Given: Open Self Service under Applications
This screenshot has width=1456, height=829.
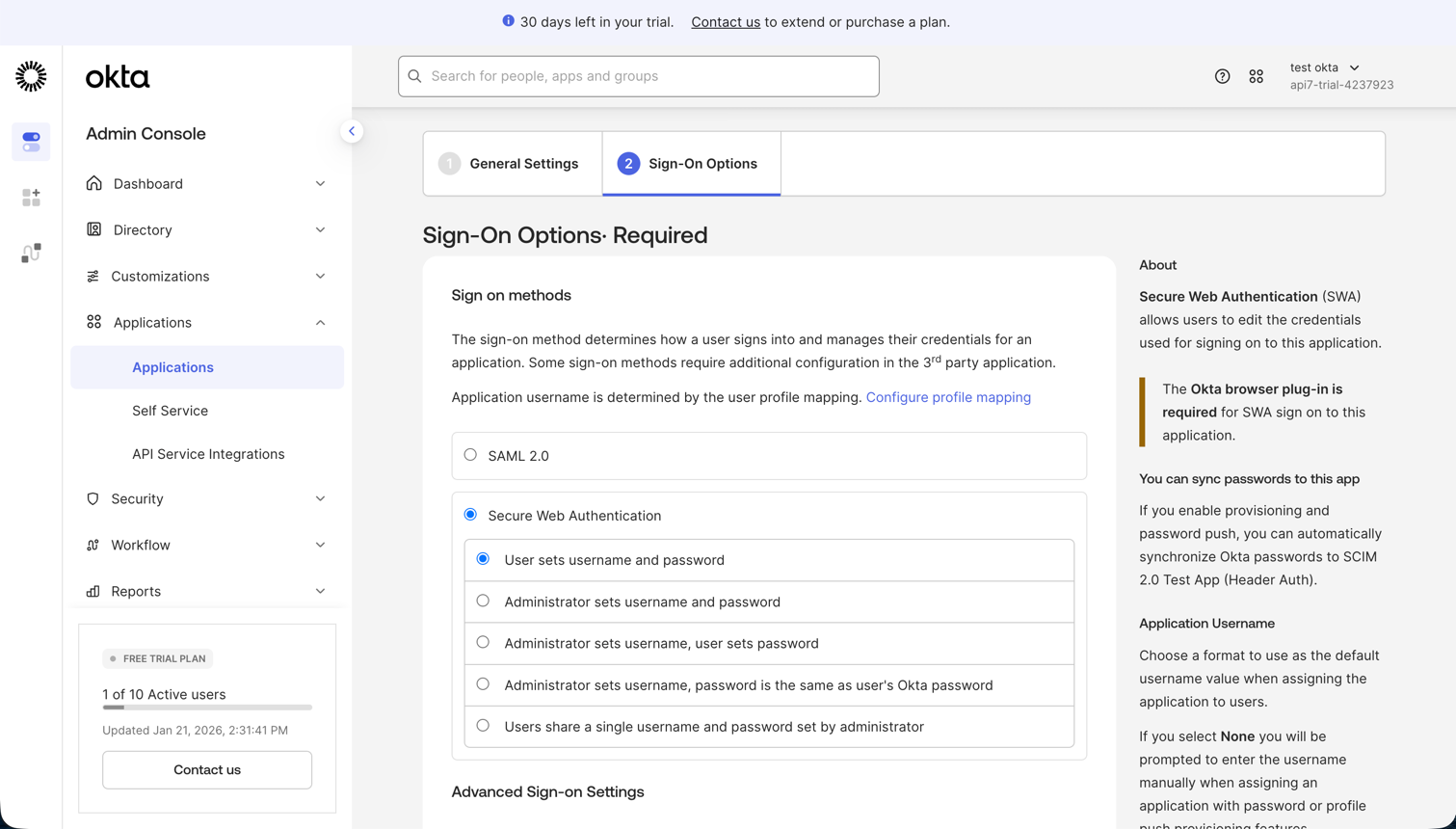Looking at the screenshot, I should click(x=170, y=410).
